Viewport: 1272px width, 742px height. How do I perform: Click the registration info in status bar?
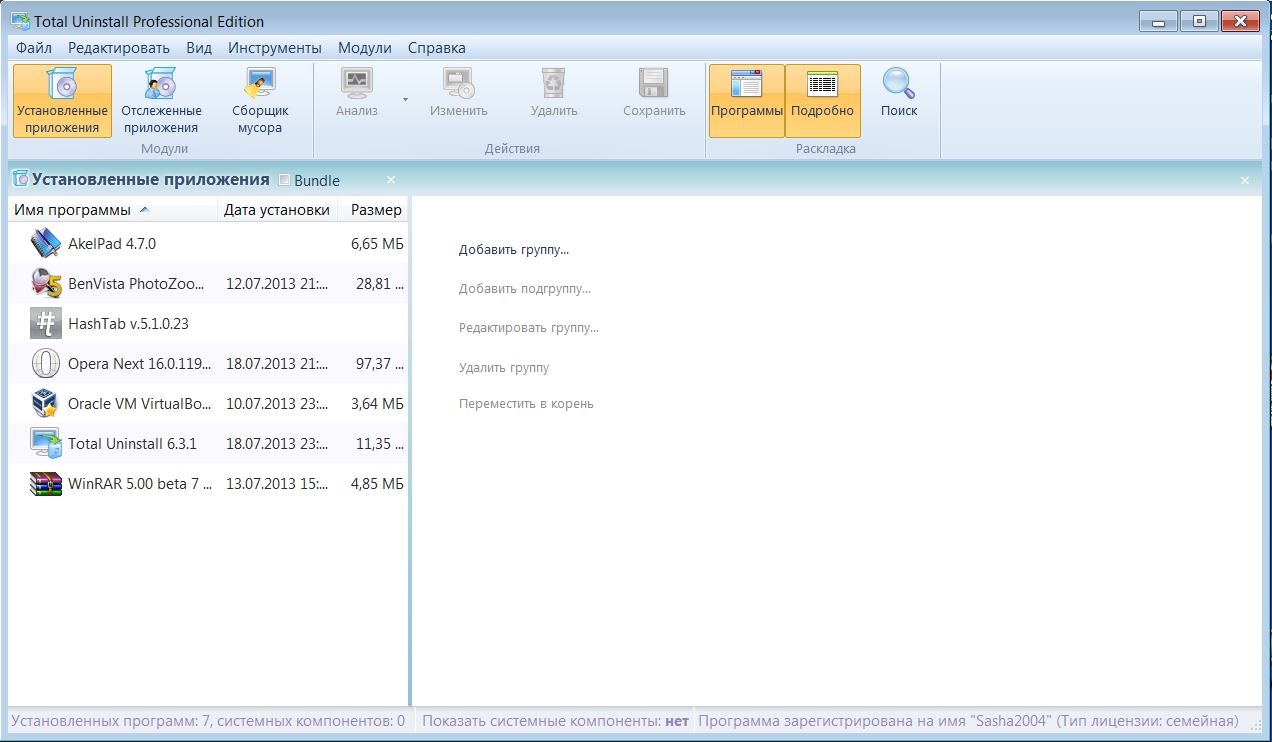click(968, 720)
